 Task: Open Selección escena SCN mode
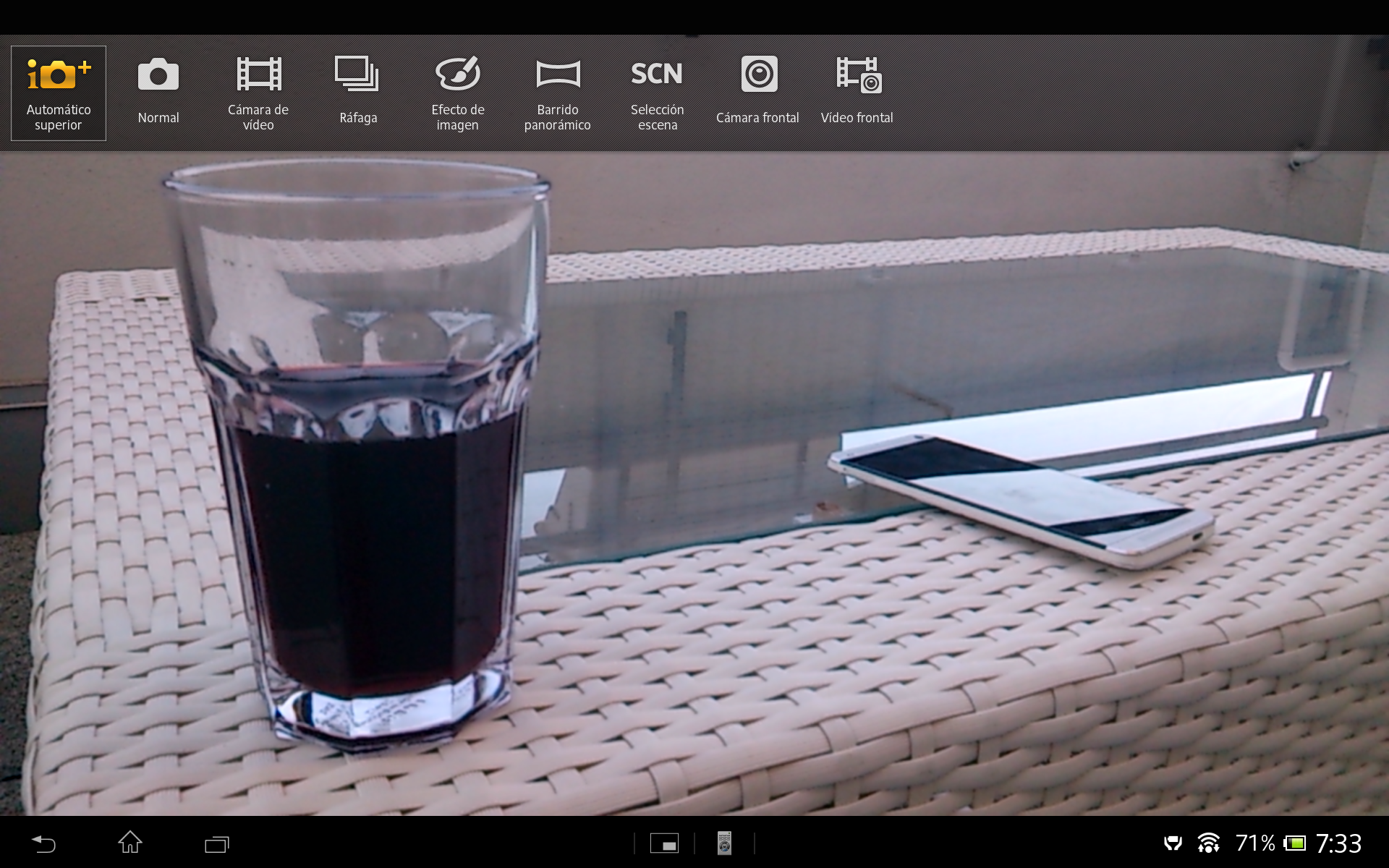[x=657, y=93]
